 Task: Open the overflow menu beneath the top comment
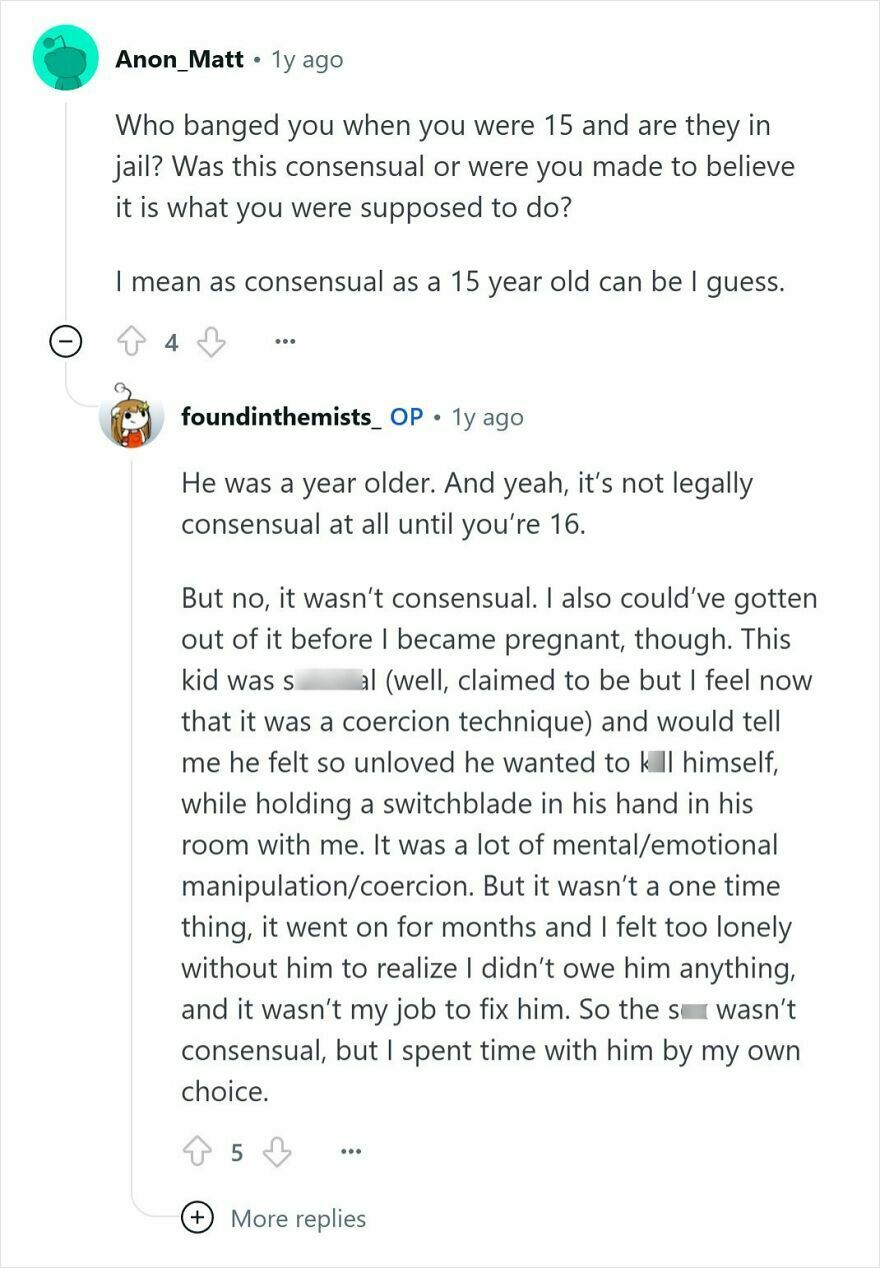click(x=285, y=342)
